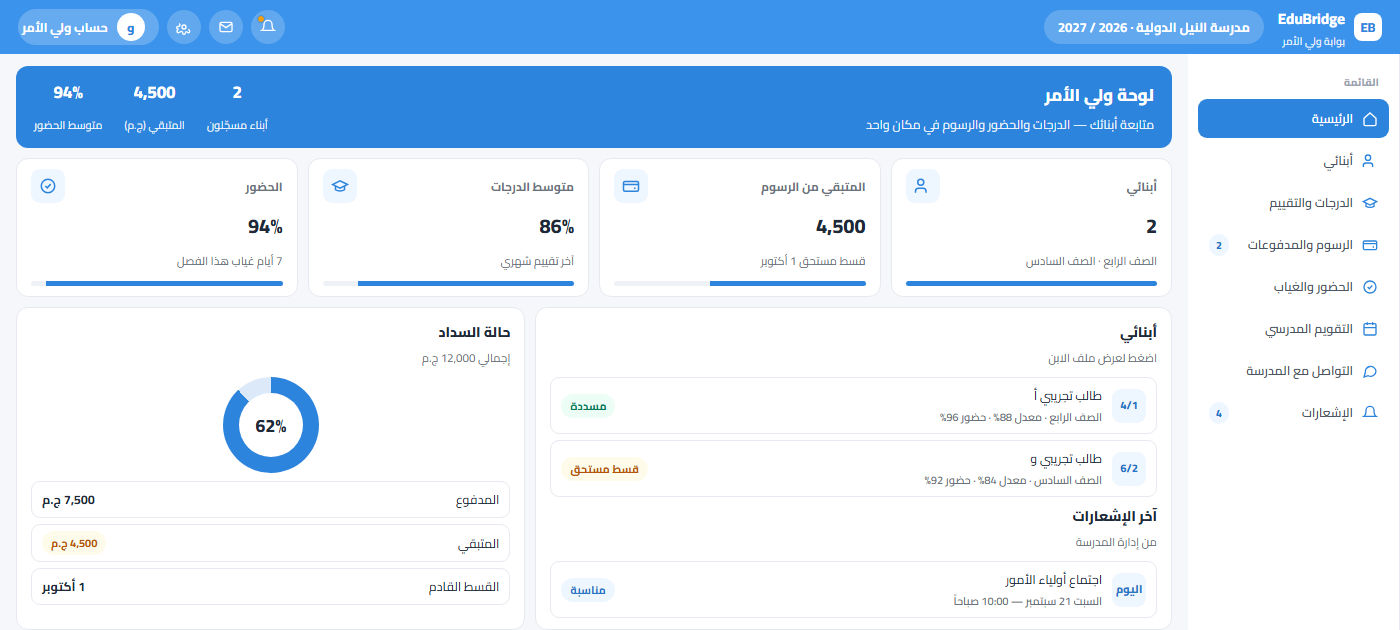Open the notifications bell in top bar
The height and width of the screenshot is (630, 1400).
pyautogui.click(x=268, y=27)
